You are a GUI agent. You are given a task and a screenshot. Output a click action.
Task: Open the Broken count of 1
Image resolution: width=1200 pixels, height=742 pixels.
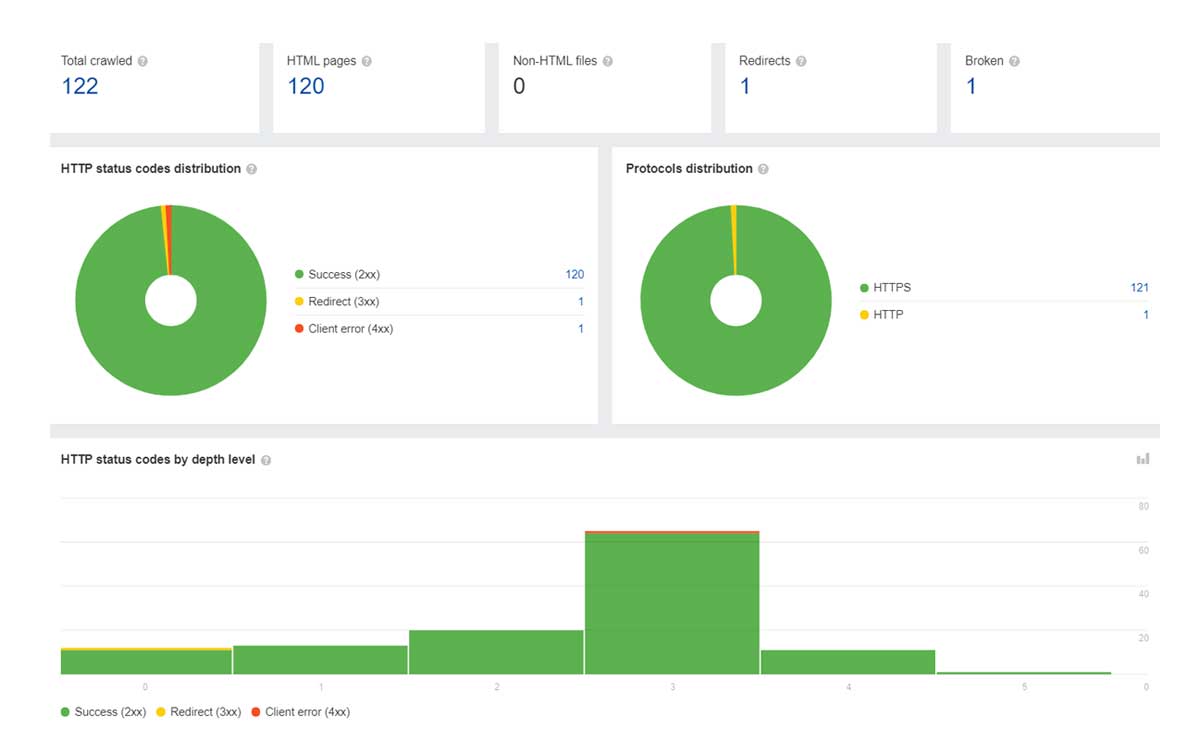point(971,86)
